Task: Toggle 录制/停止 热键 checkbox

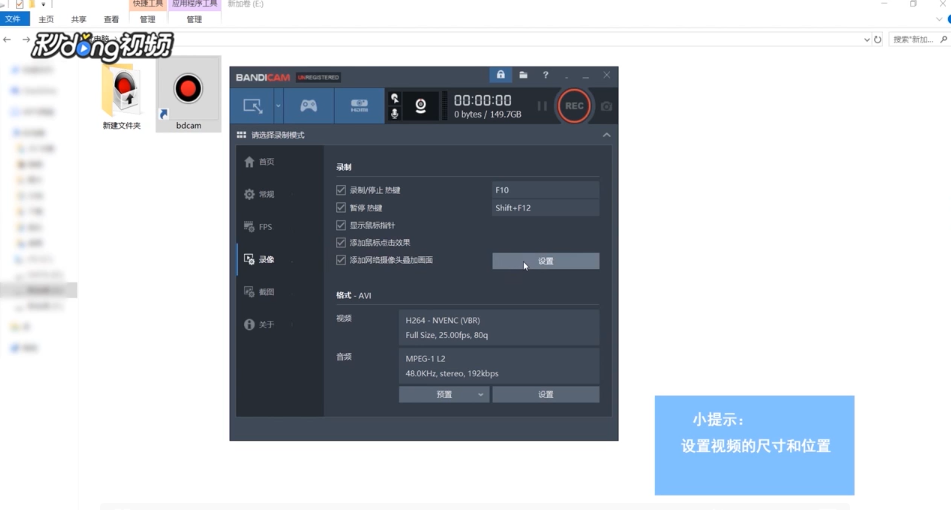Action: [x=341, y=190]
